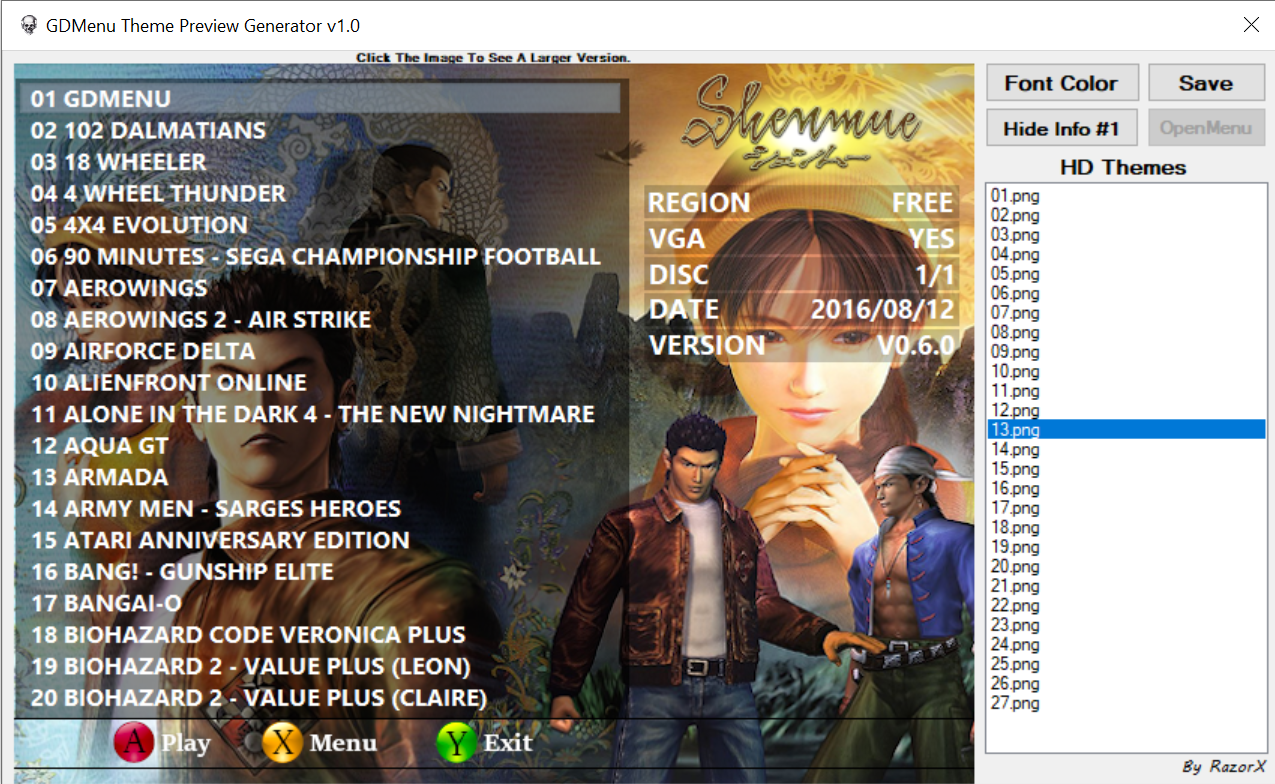Select 16.png in HD Themes list
The image size is (1275, 784).
(1125, 488)
